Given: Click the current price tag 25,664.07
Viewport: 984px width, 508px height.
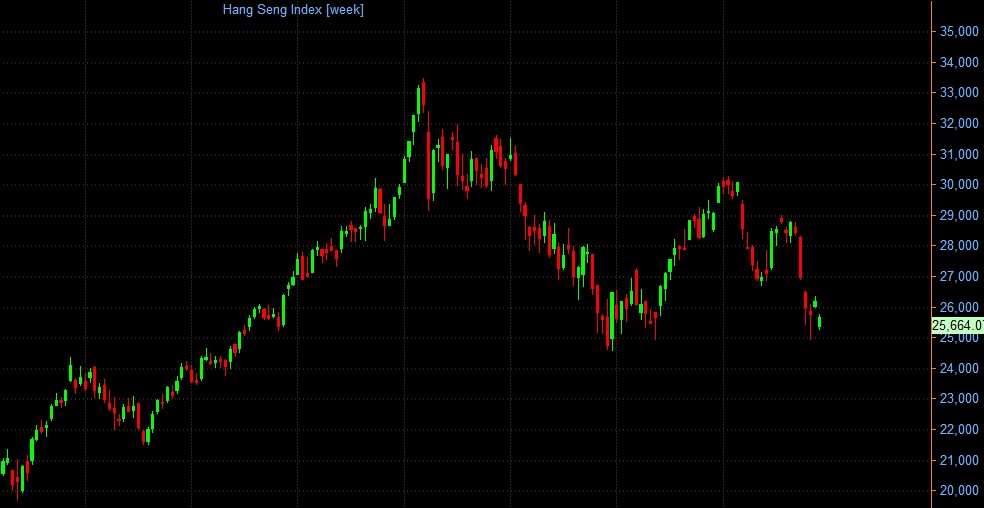Looking at the screenshot, I should pyautogui.click(x=958, y=325).
